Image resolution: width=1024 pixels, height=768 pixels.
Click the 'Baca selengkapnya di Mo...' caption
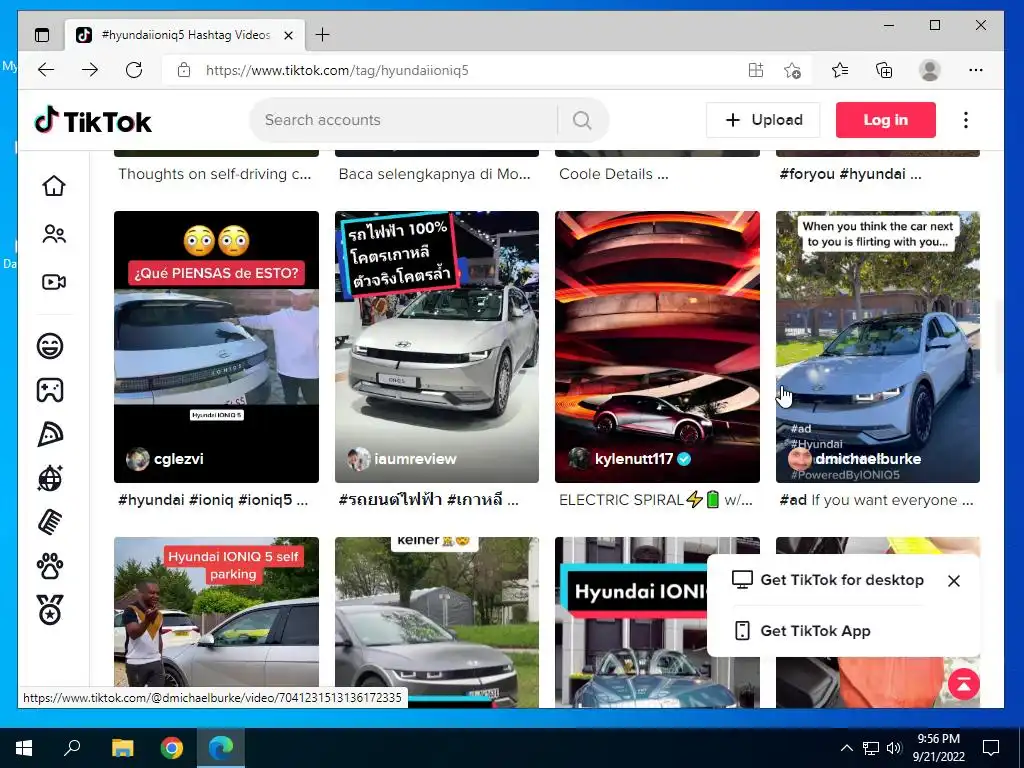[434, 174]
